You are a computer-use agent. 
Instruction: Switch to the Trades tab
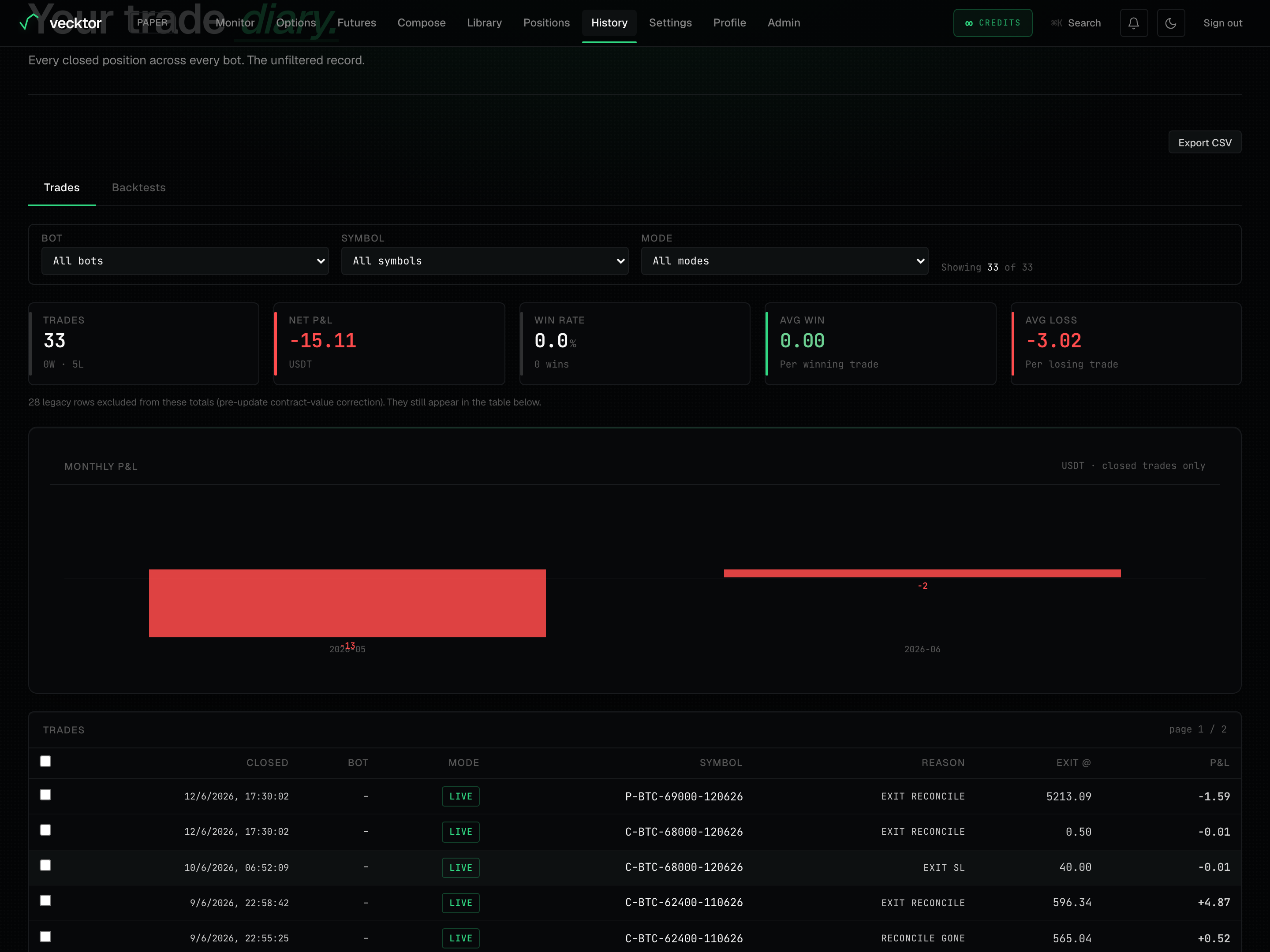click(62, 188)
